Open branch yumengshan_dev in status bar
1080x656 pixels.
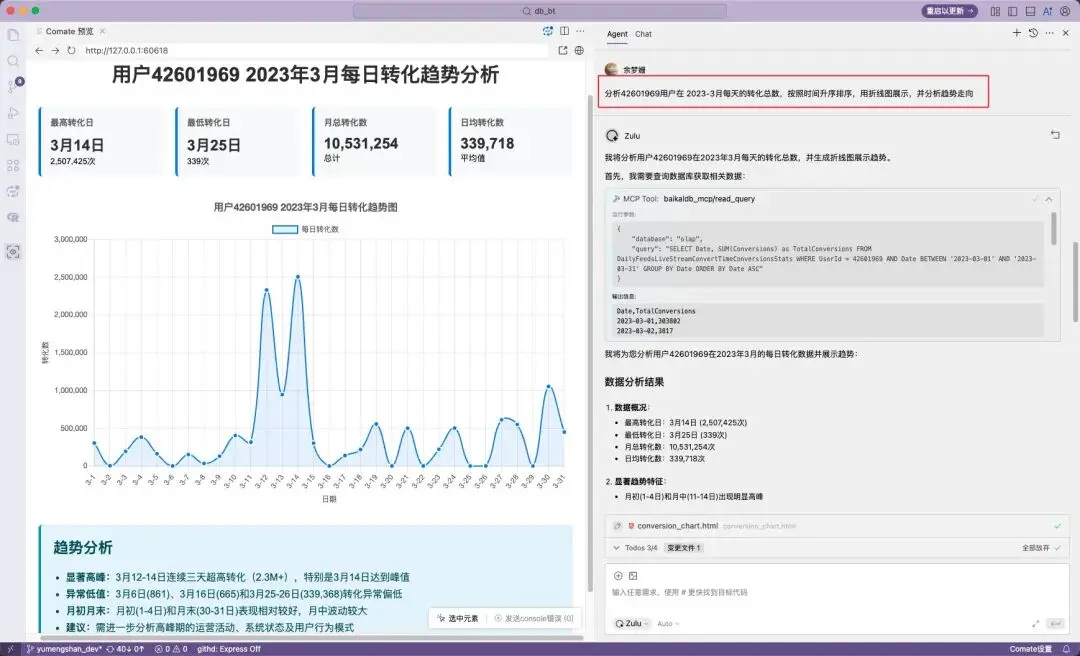click(65, 649)
